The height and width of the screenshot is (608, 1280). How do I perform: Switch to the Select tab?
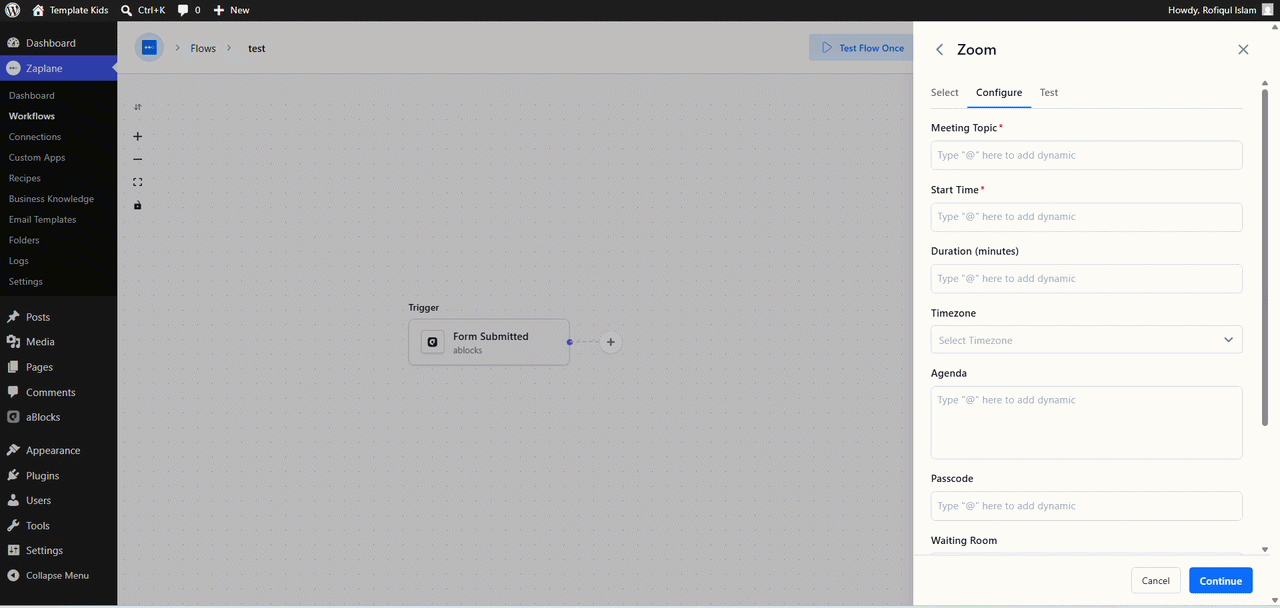pos(944,92)
